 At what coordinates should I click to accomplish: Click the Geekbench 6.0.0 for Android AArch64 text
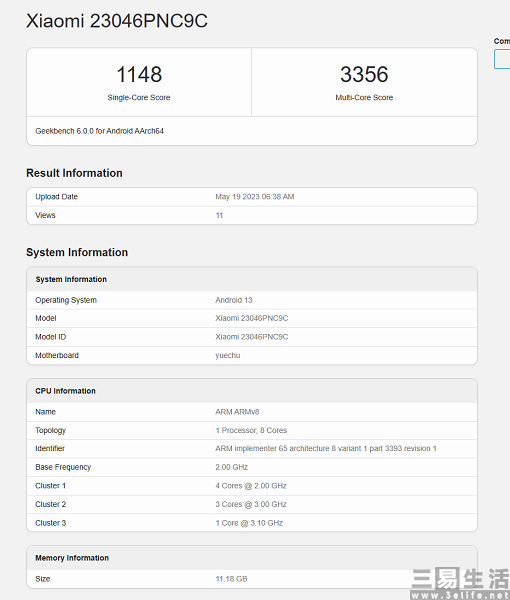[99, 131]
